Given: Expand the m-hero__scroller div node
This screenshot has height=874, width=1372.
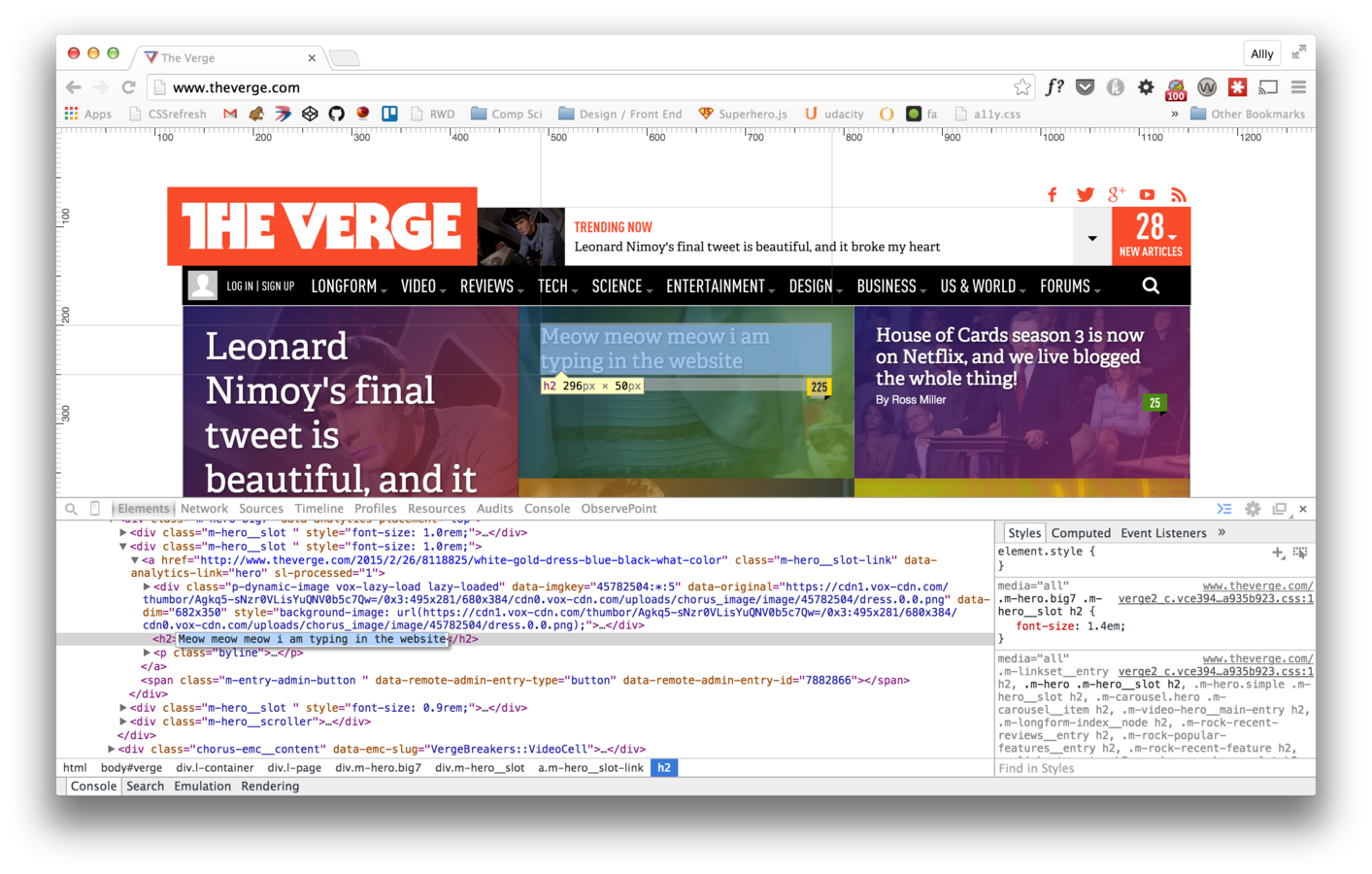Looking at the screenshot, I should click(x=123, y=722).
